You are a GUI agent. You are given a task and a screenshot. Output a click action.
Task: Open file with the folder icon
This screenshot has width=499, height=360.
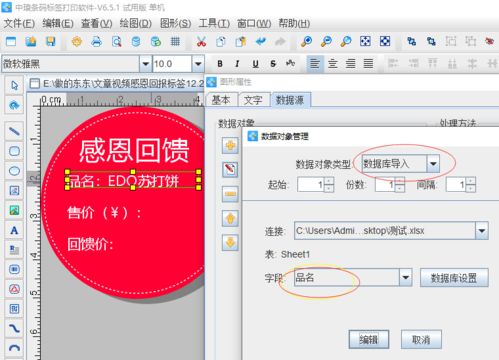click(x=31, y=42)
